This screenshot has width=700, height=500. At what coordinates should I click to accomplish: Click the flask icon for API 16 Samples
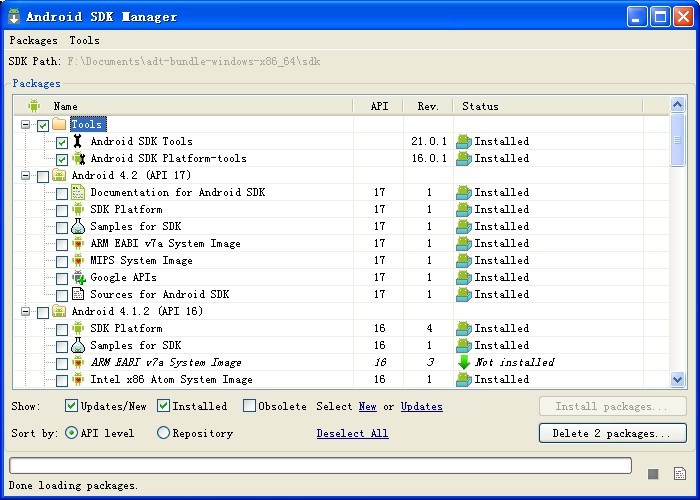point(78,346)
